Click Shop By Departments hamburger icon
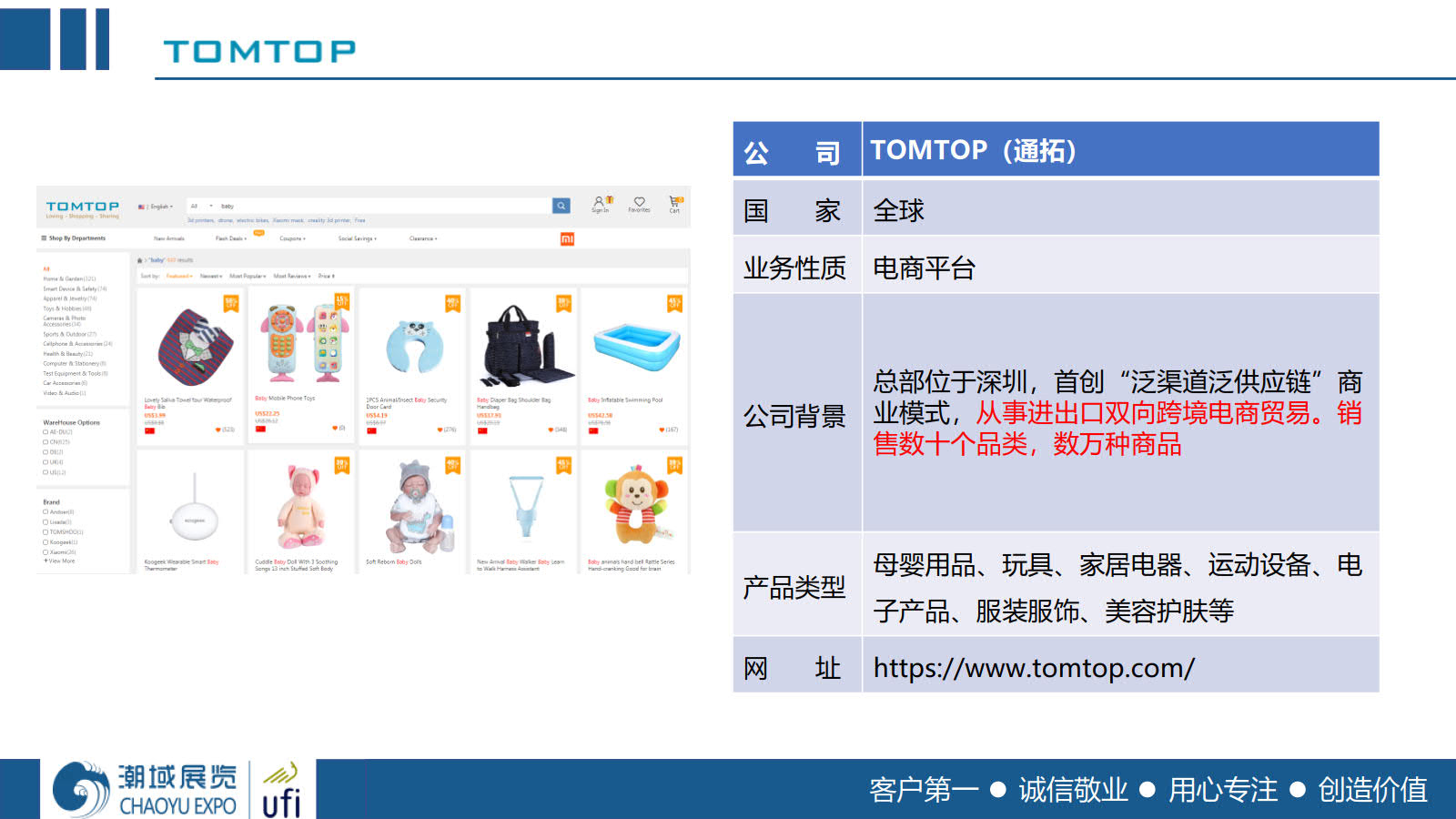The height and width of the screenshot is (819, 1456). tap(44, 238)
